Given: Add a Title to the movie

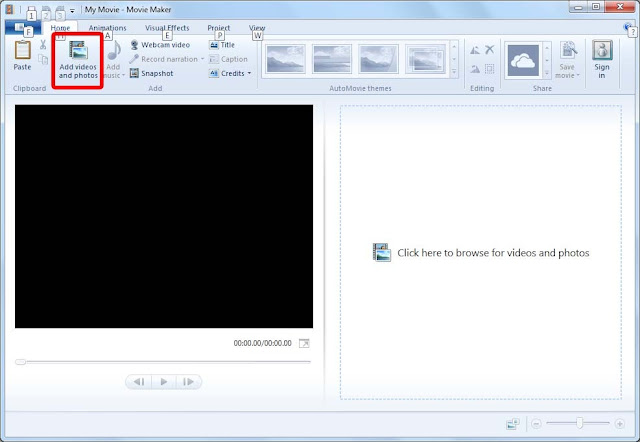Looking at the screenshot, I should coord(222,45).
